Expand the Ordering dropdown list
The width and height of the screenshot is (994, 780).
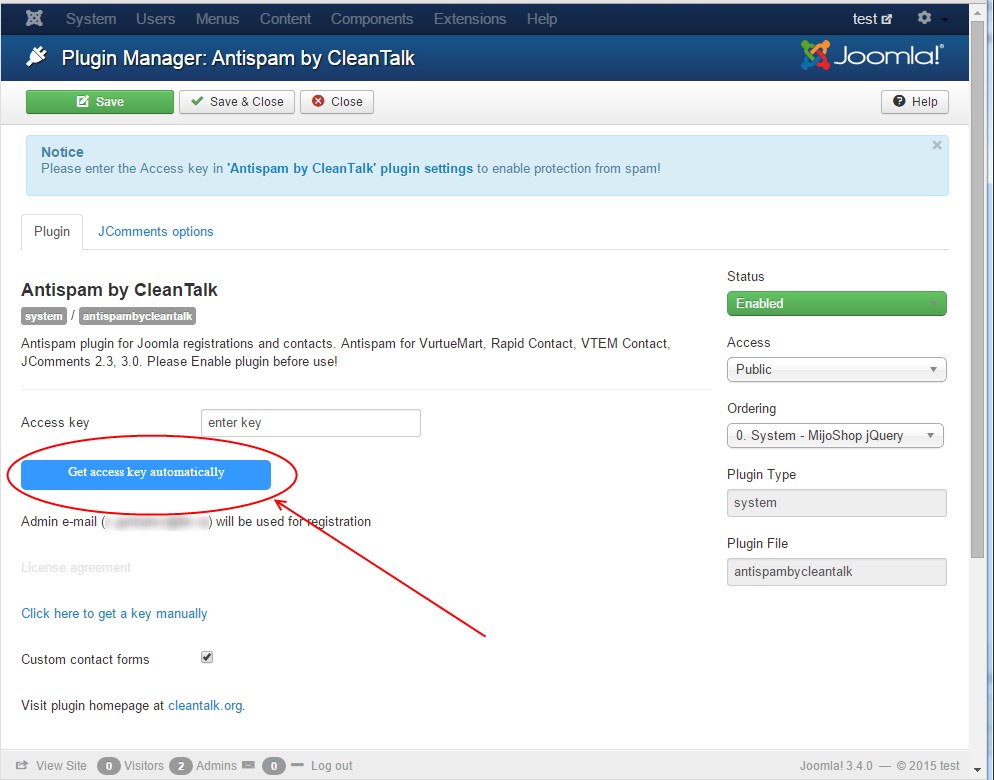(x=835, y=435)
